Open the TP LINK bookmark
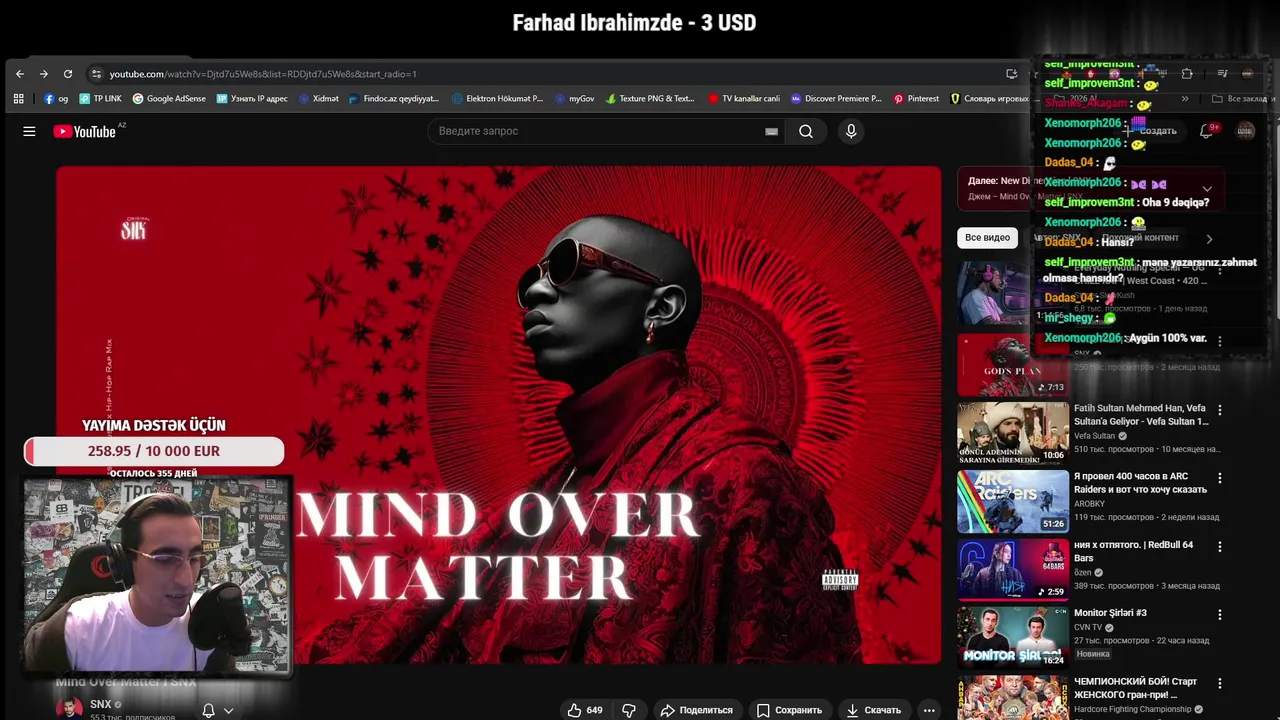1280x720 pixels. (x=100, y=99)
